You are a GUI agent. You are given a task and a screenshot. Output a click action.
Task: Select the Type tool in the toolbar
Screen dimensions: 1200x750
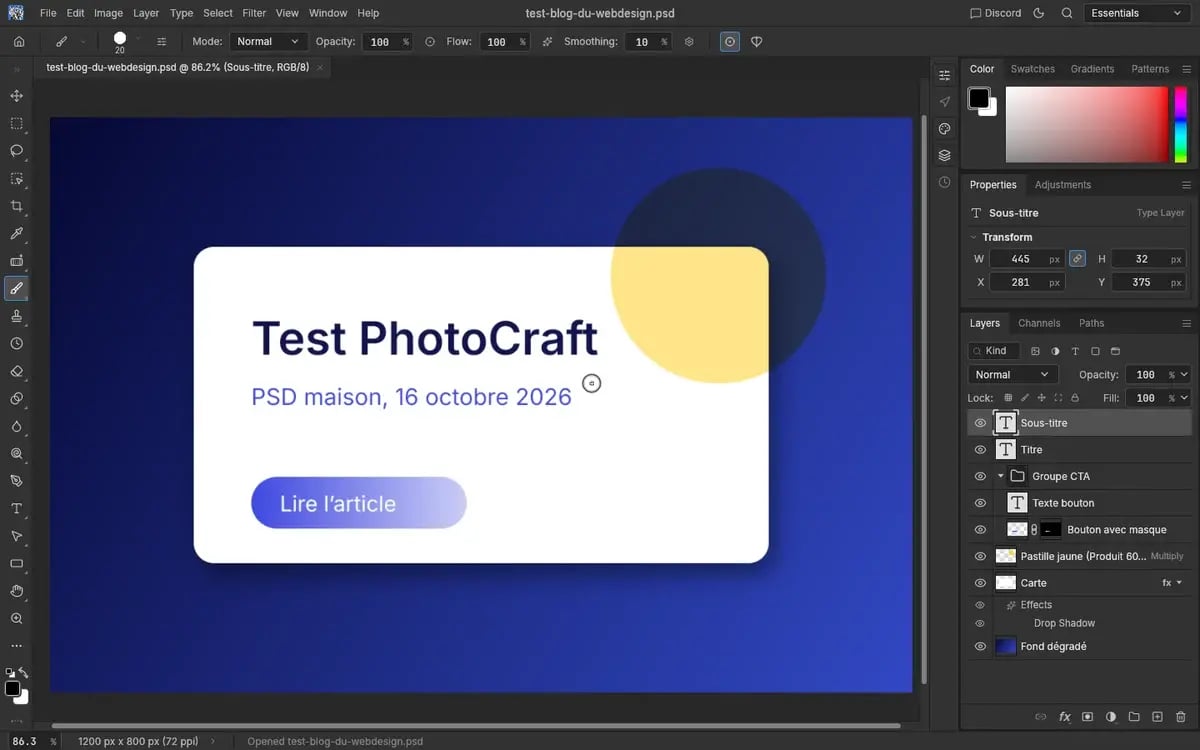16,508
